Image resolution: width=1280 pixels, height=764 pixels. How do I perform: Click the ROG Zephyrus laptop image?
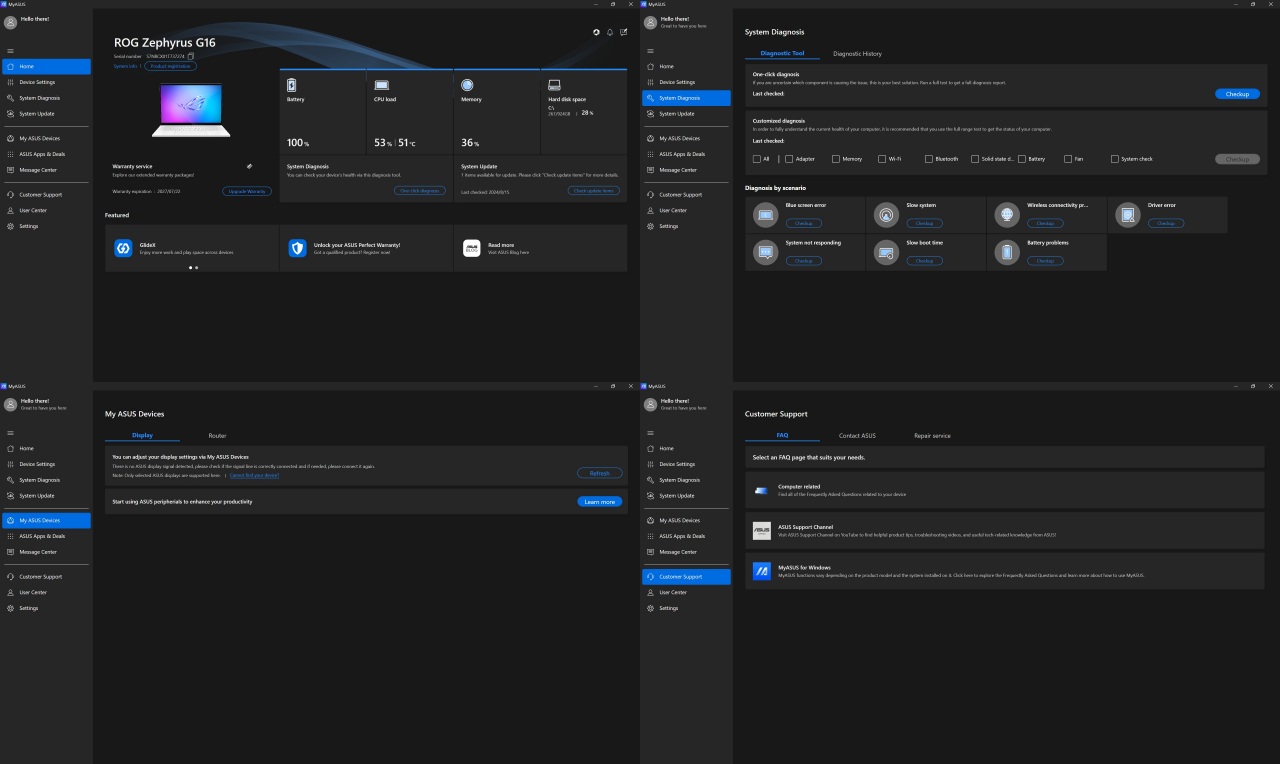(191, 111)
